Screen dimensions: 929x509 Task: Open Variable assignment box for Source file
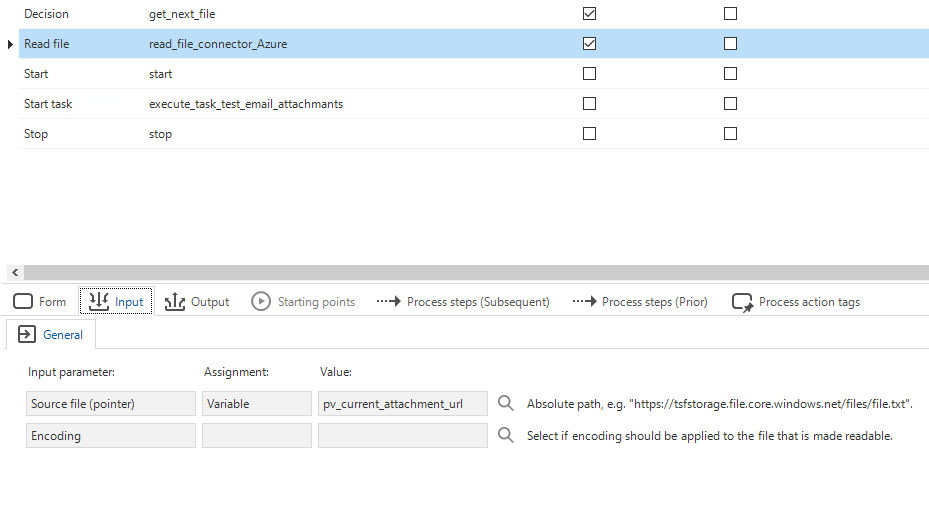point(257,404)
